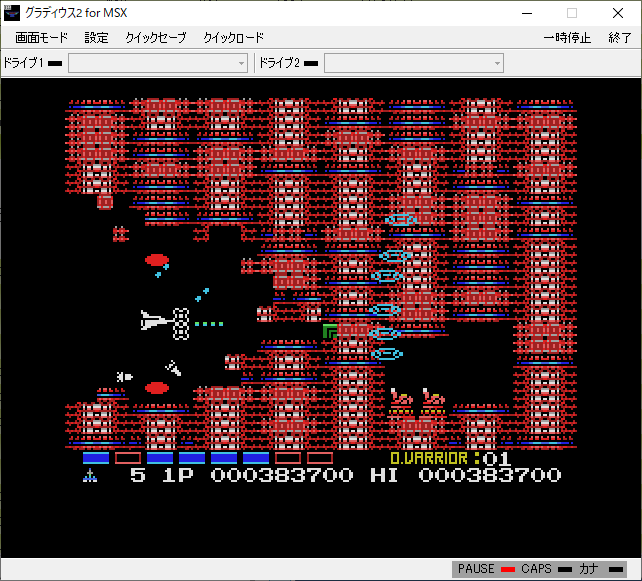Click the 1P score 000383700
This screenshot has height=581, width=642.
click(282, 475)
